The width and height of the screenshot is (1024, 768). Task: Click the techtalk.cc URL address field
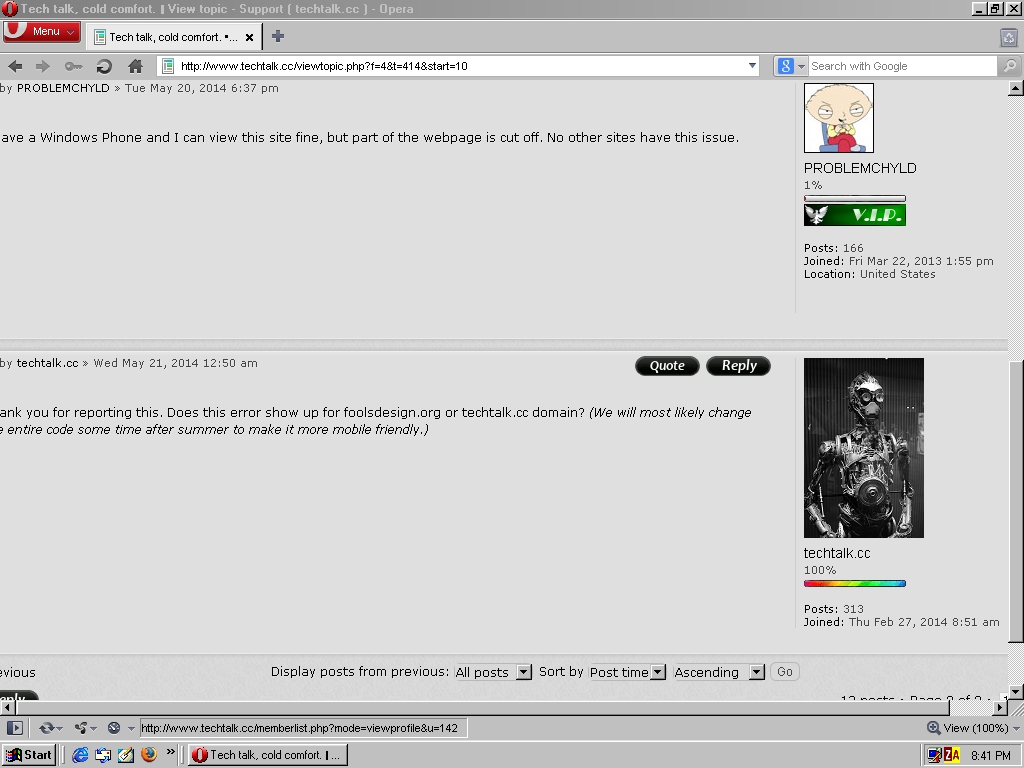[x=460, y=66]
